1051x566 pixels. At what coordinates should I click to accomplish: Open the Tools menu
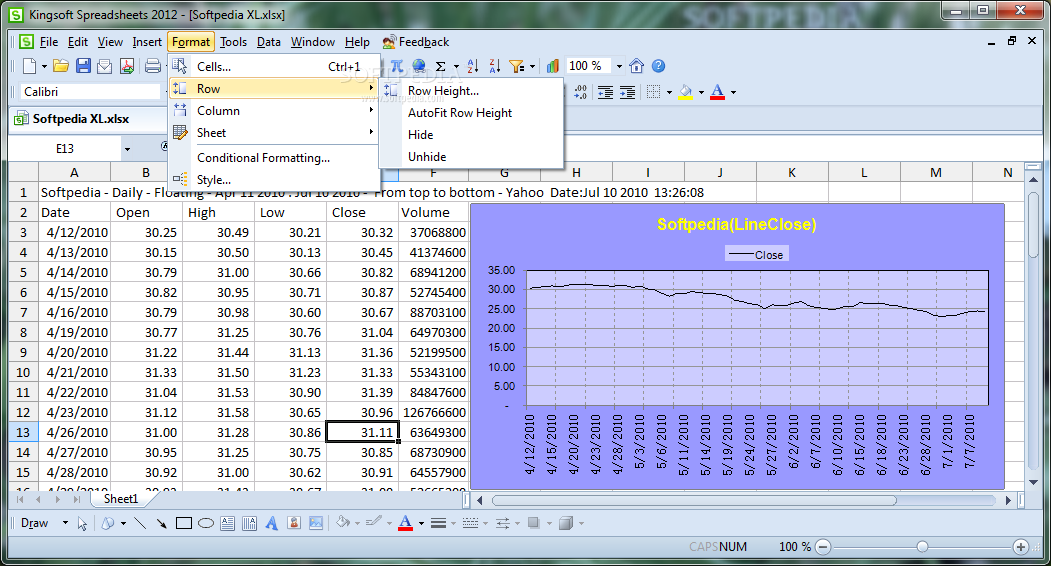(x=233, y=42)
